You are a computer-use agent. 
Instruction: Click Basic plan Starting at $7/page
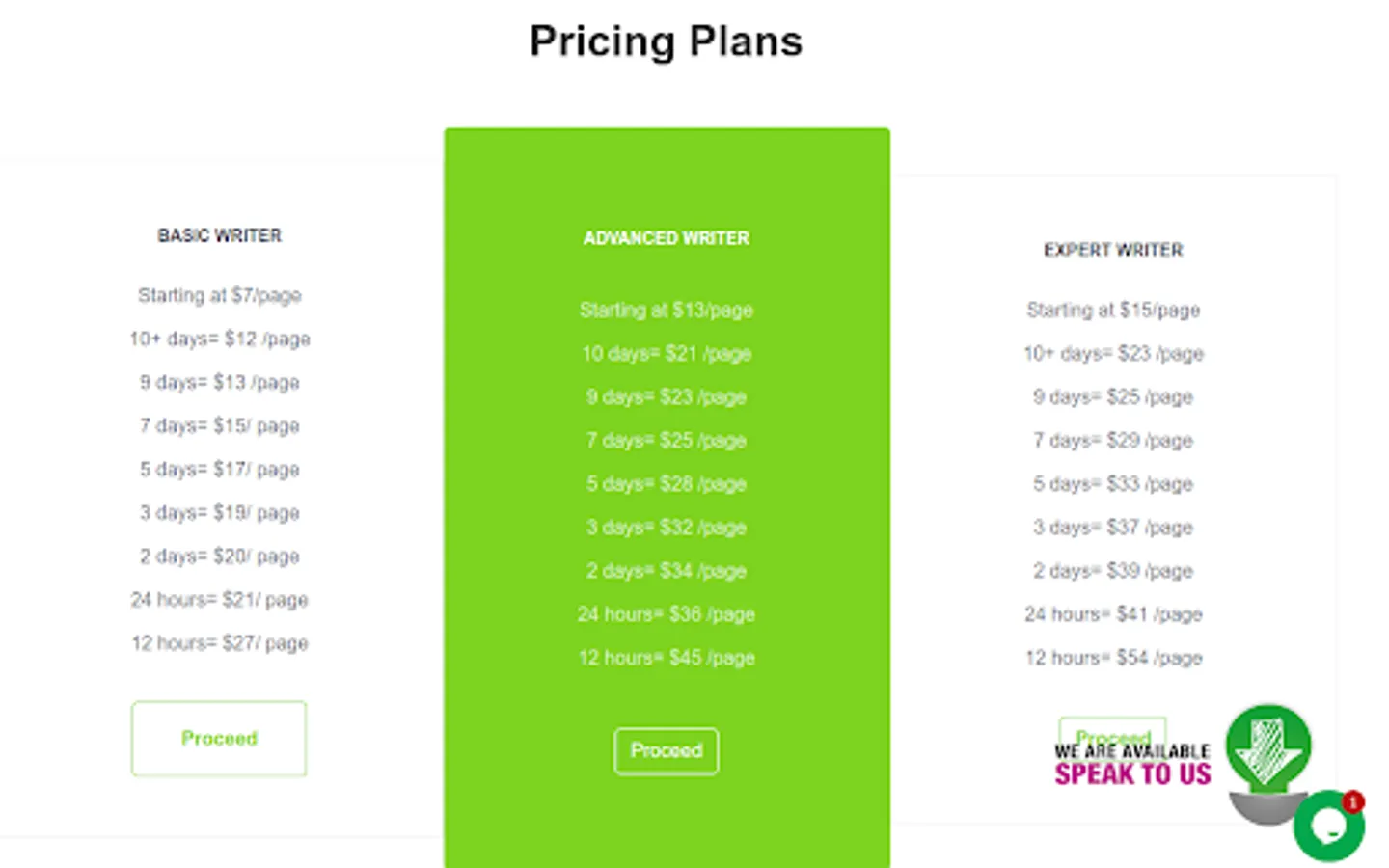pos(220,295)
